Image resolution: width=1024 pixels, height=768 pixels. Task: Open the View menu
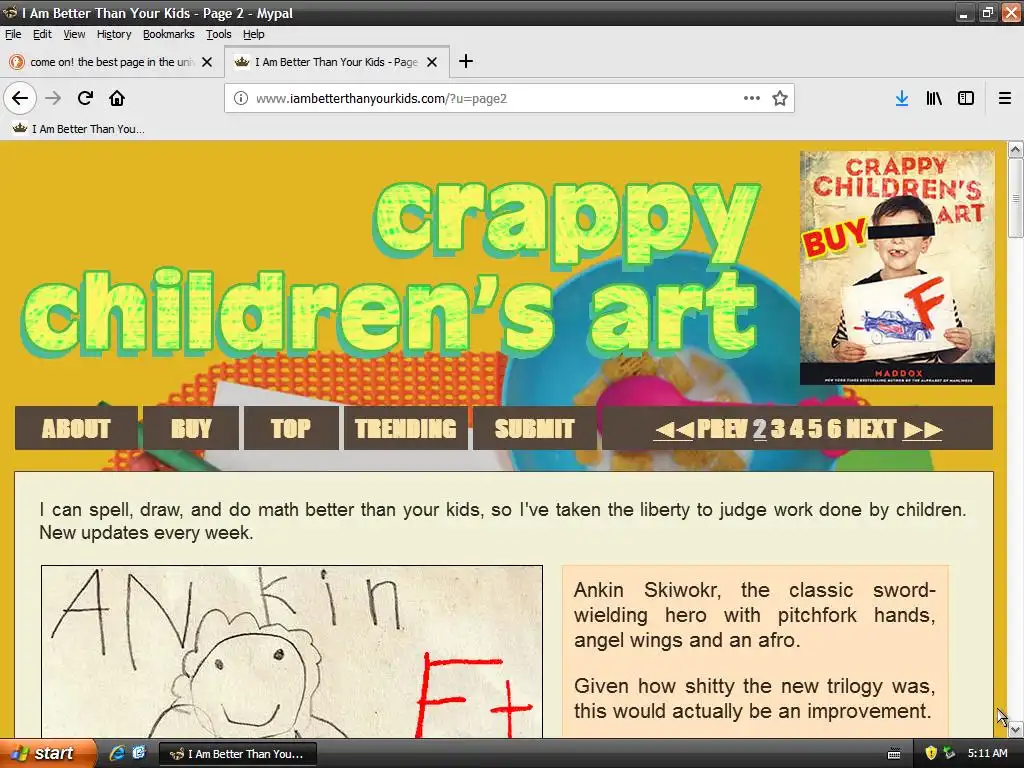click(74, 34)
